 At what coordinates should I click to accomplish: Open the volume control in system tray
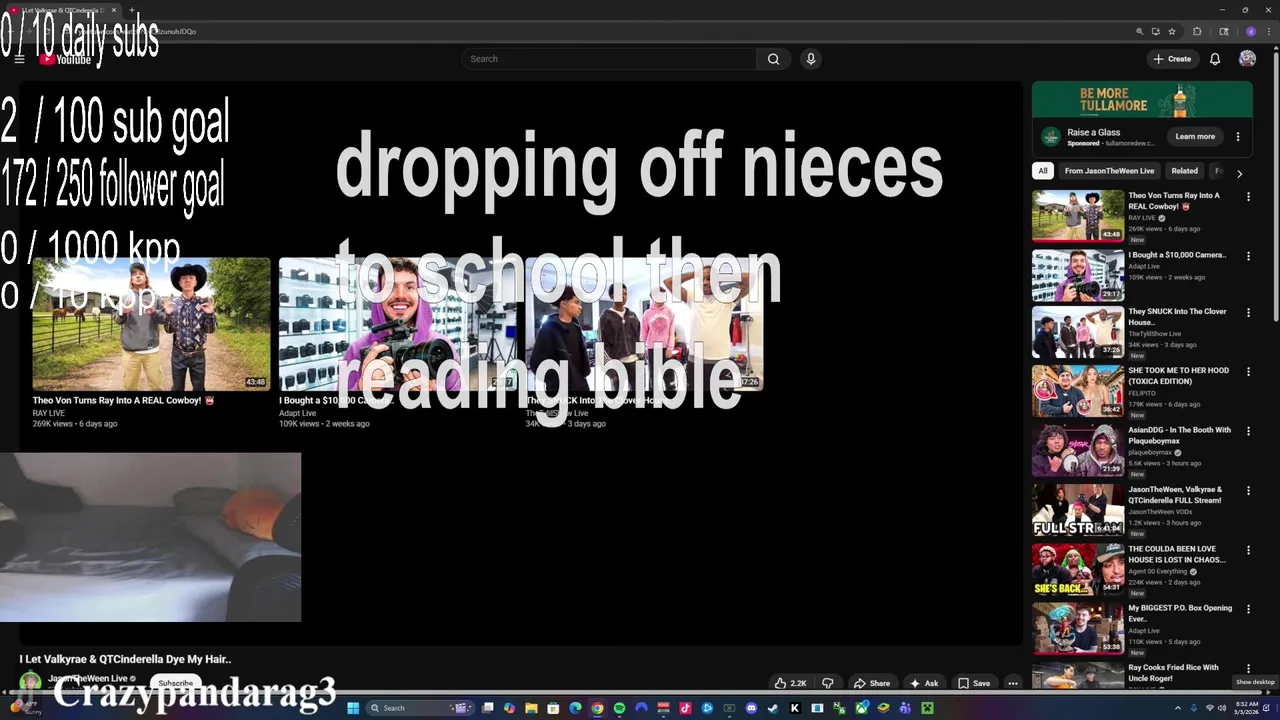click(1221, 708)
